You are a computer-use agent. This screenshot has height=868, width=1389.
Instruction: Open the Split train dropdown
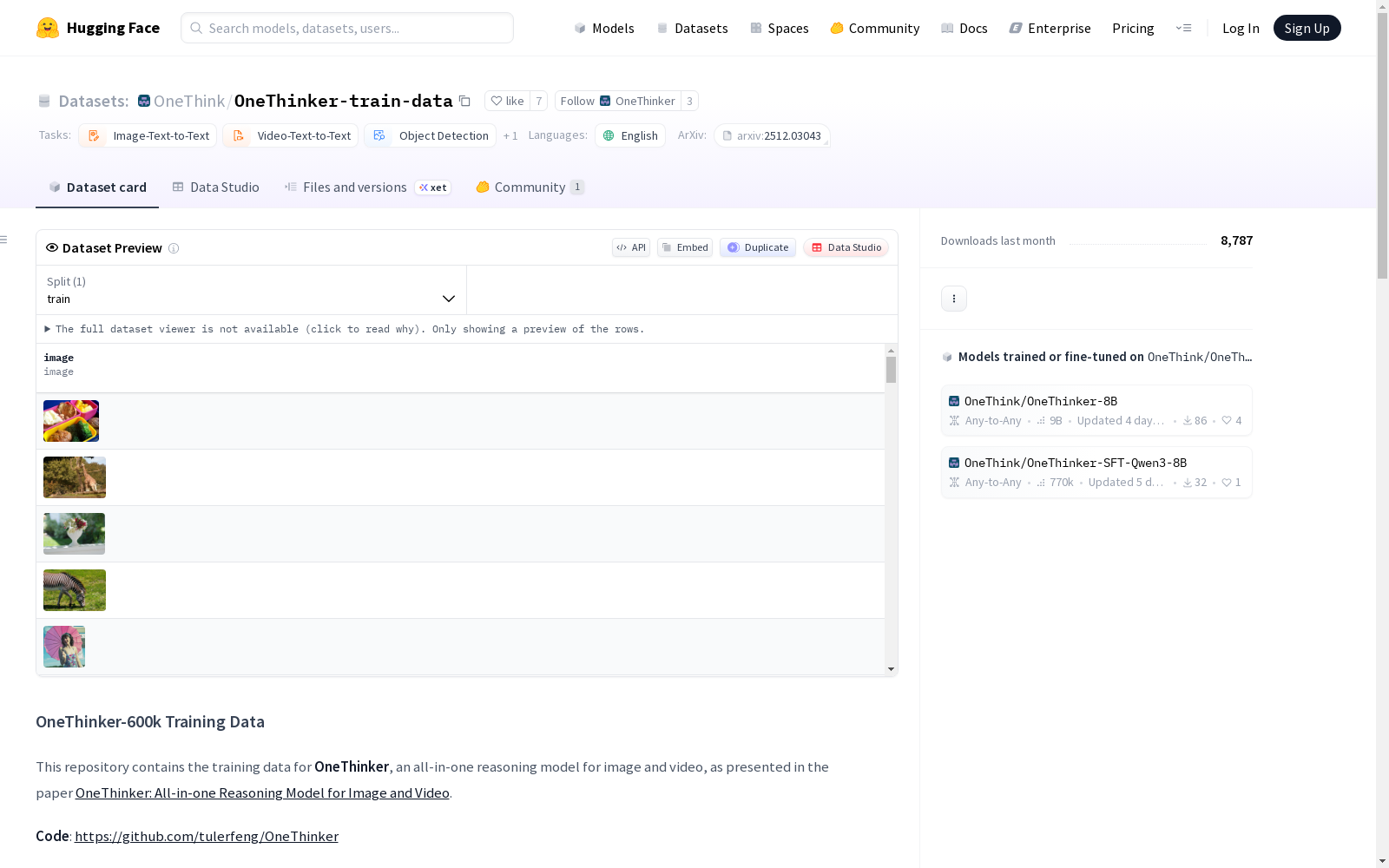click(252, 290)
